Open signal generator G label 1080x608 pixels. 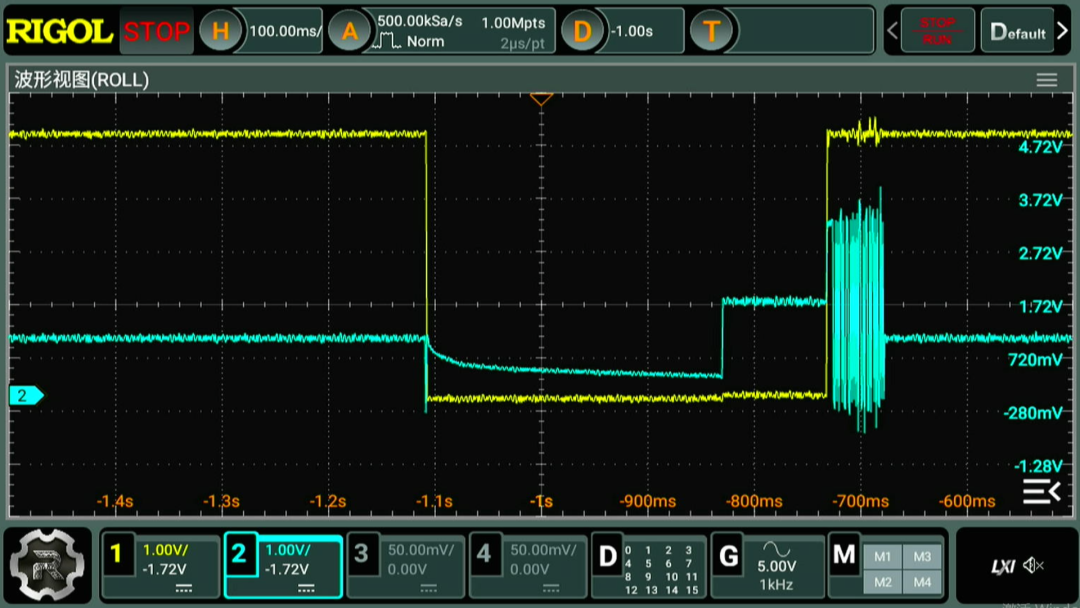728,556
